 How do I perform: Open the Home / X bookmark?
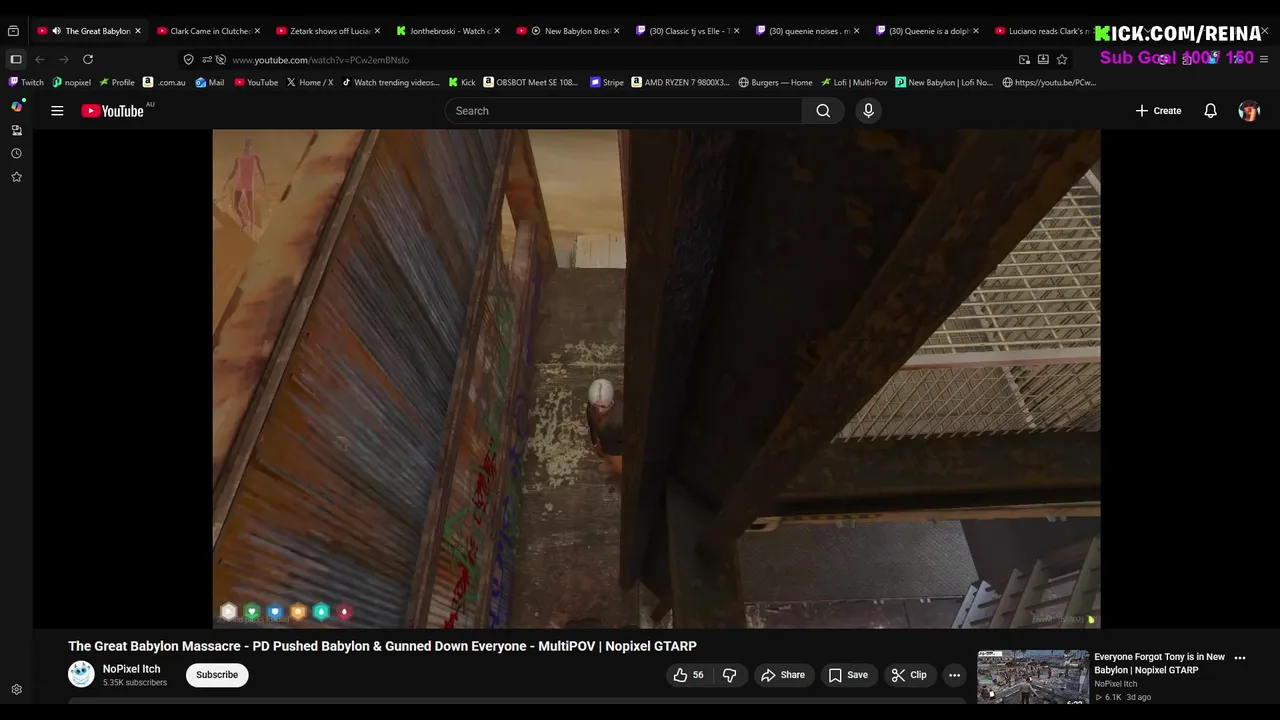[x=310, y=83]
